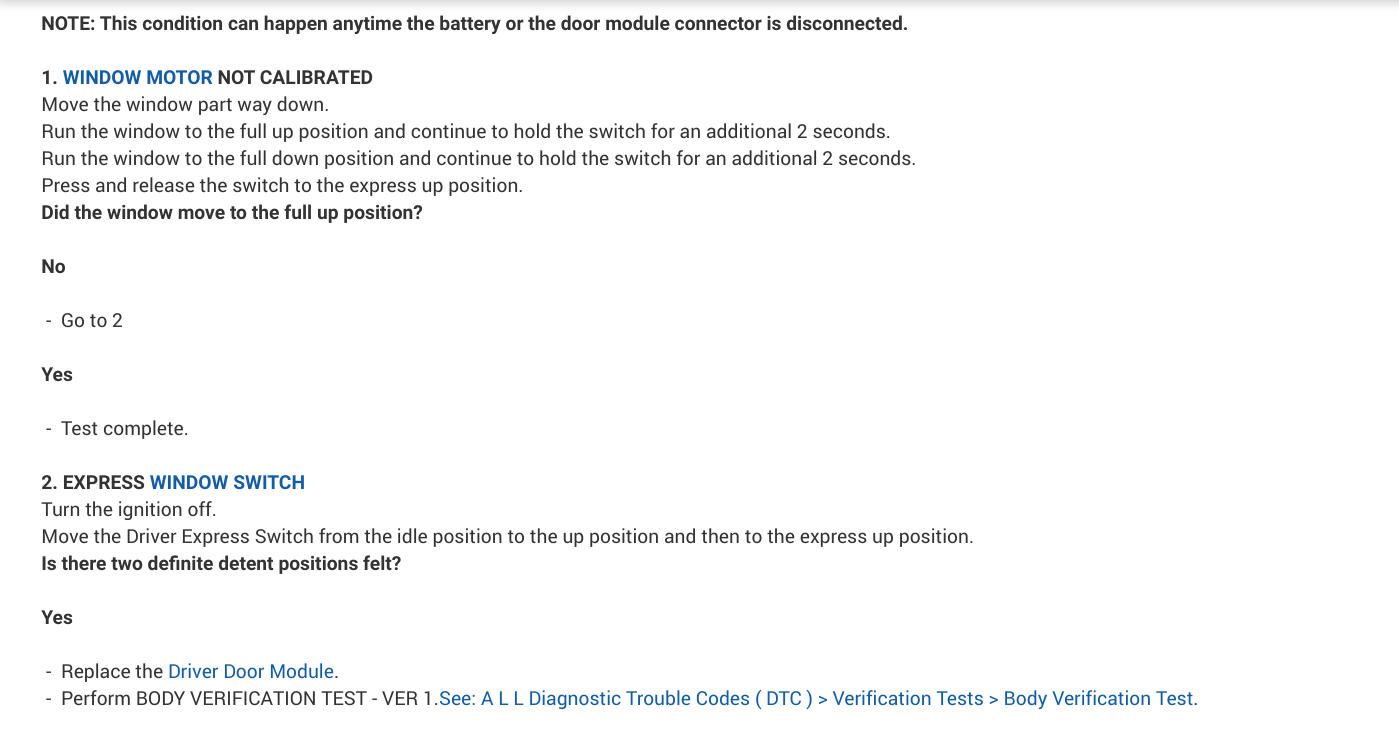Click "Perform BODY VERIFICATION TEST - VER 1" text
Screen dimensions: 1399x733
249,698
